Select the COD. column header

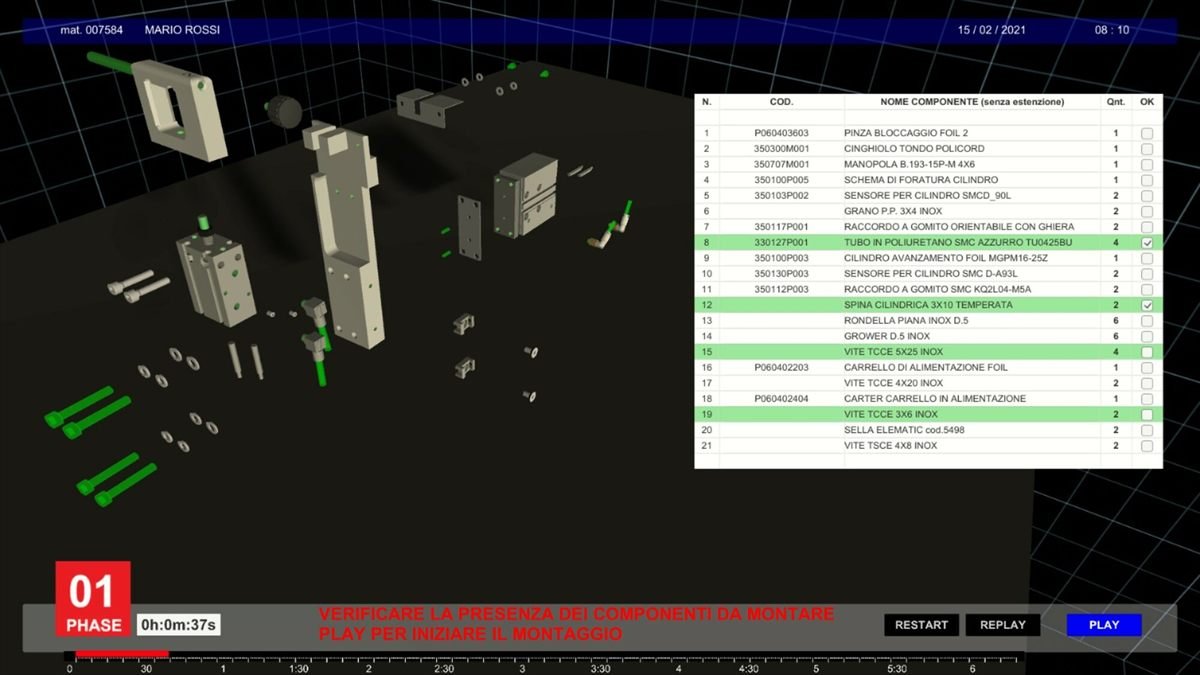click(x=781, y=102)
